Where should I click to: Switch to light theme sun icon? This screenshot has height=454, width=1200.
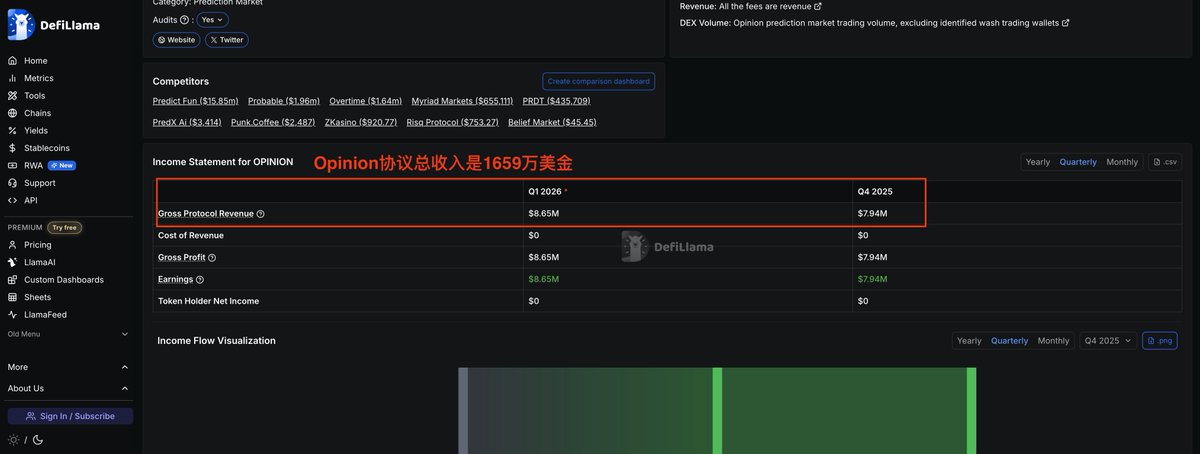click(13, 440)
